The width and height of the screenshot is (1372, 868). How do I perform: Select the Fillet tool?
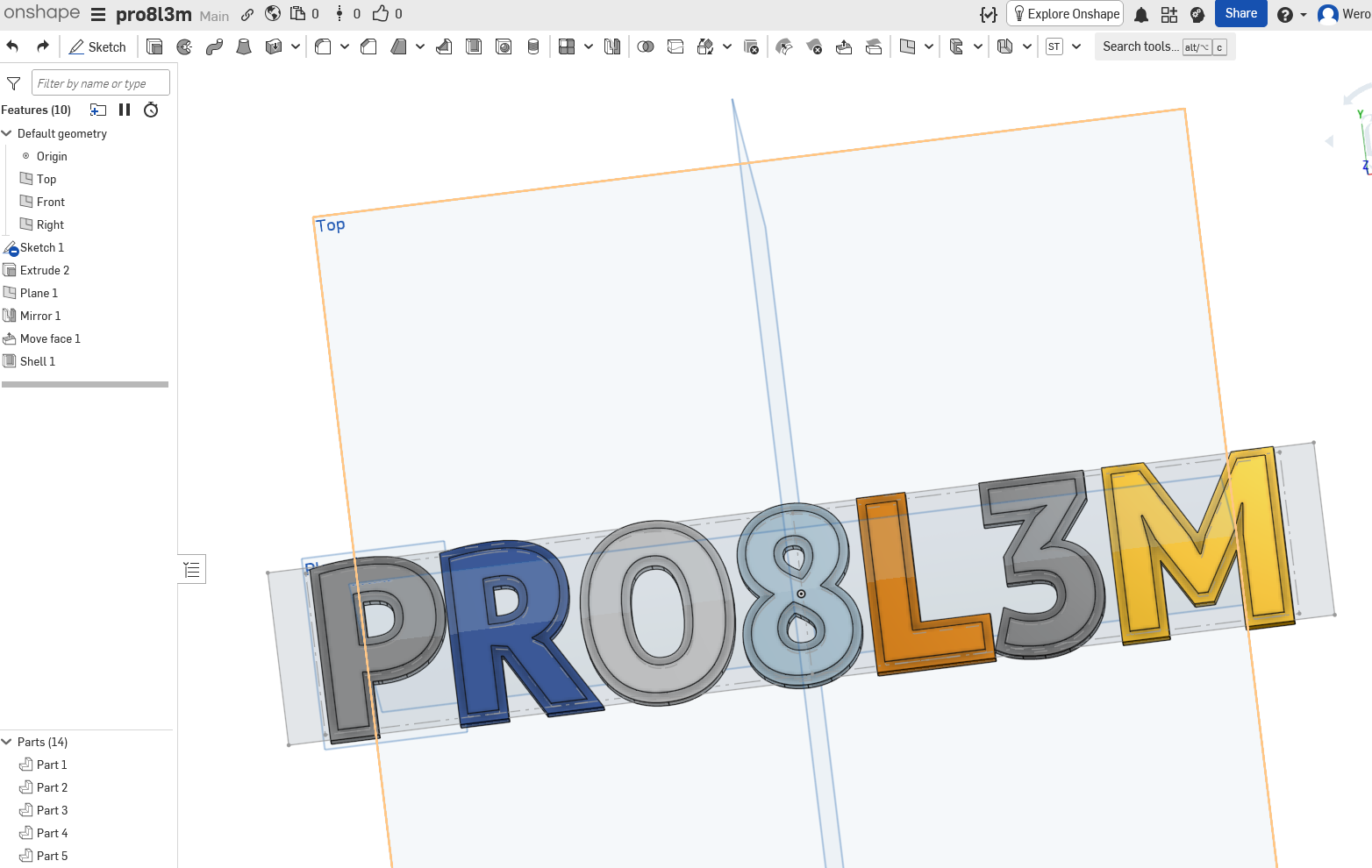click(x=323, y=46)
